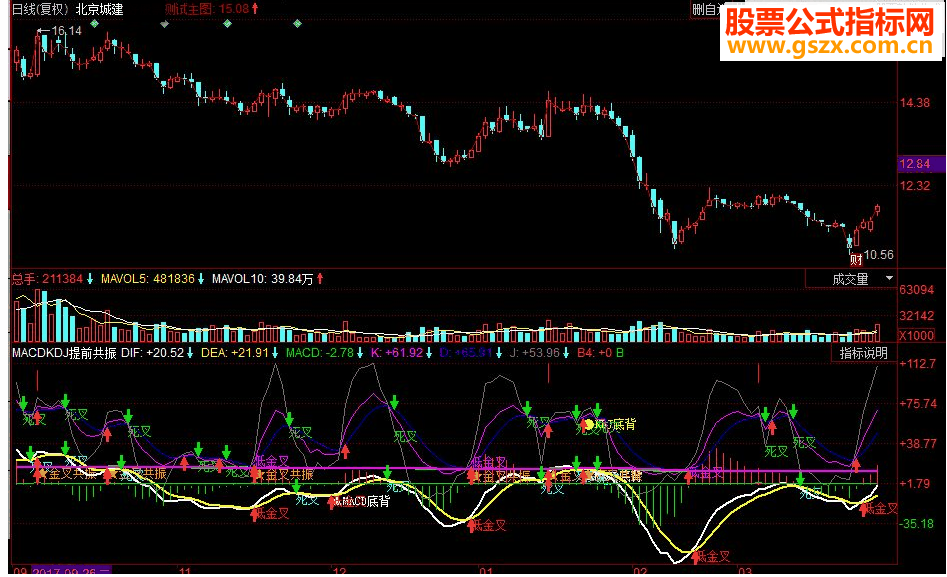Click the +75.74 indicator axis label

(x=918, y=403)
